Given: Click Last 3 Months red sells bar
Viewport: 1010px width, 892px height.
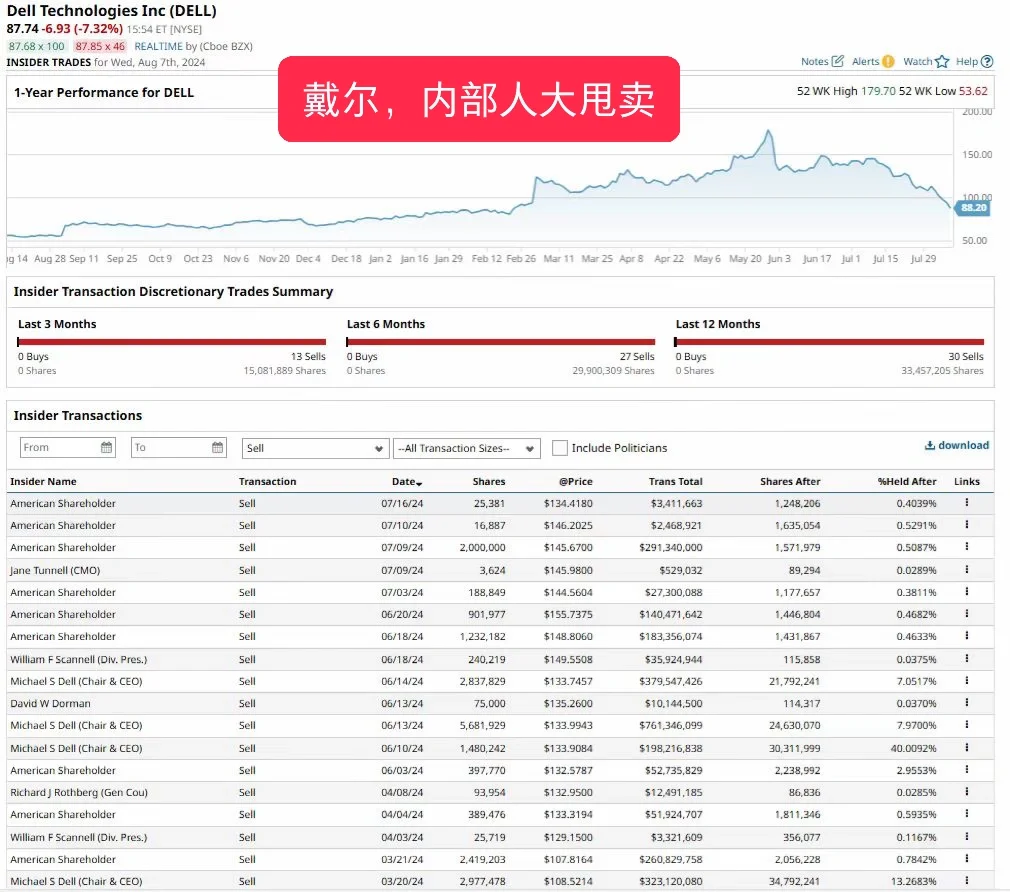Looking at the screenshot, I should click(172, 342).
